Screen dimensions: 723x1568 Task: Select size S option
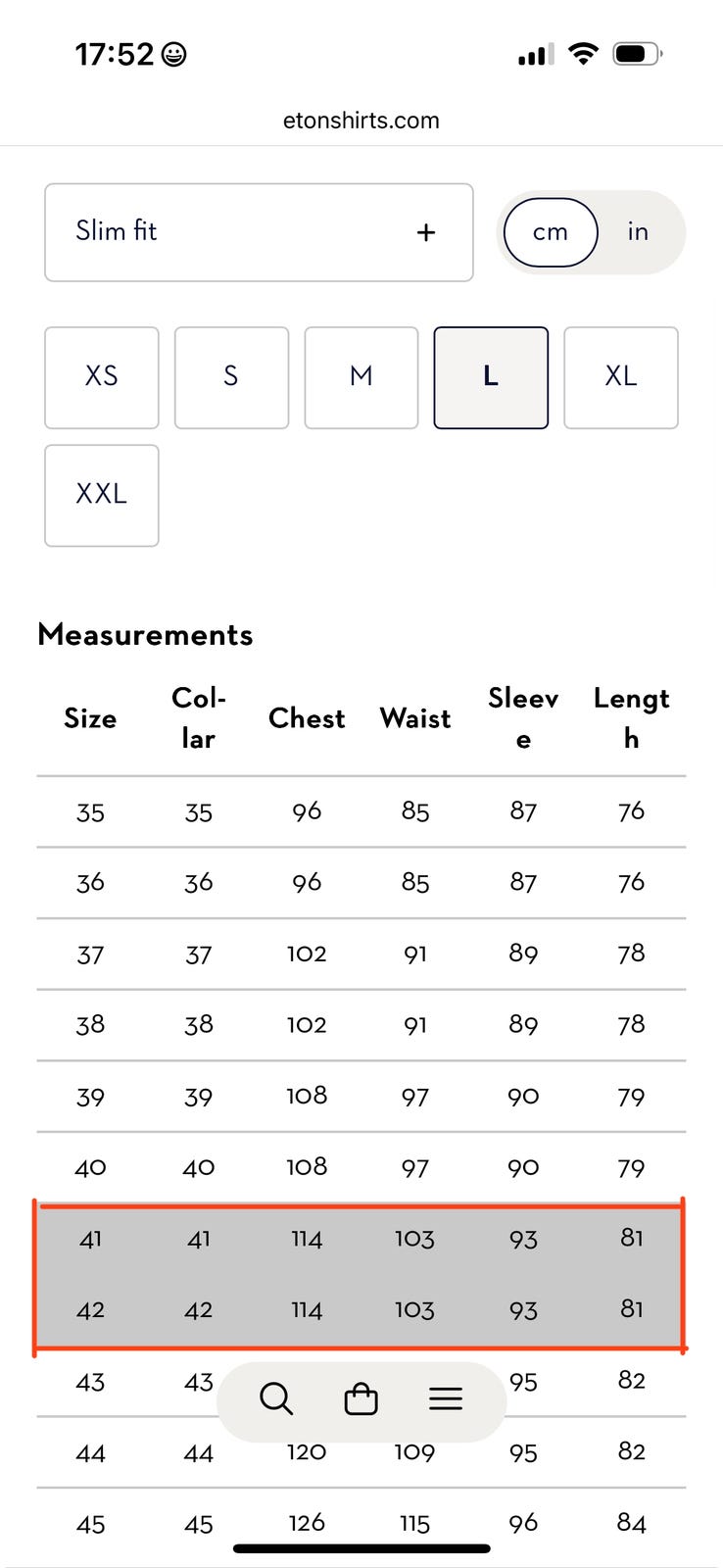pyautogui.click(x=231, y=377)
